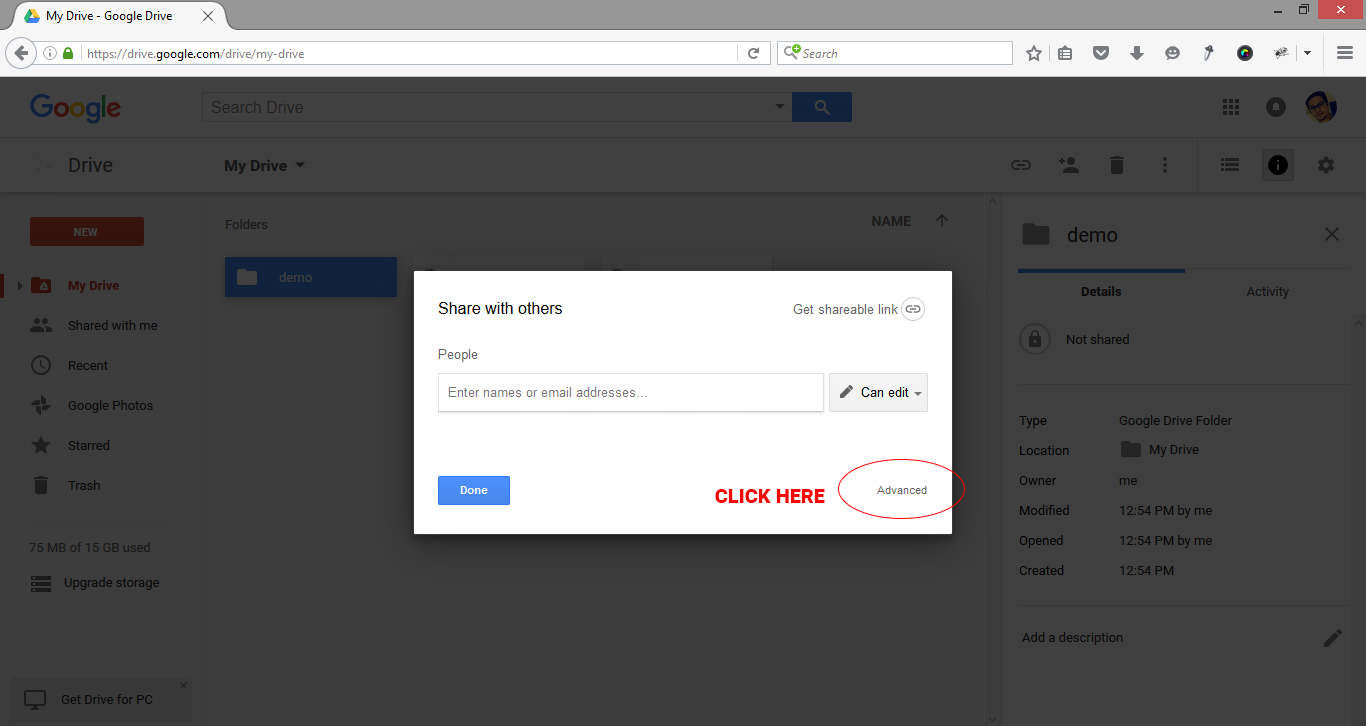Click the names or email addresses field
Image resolution: width=1366 pixels, height=726 pixels.
630,392
